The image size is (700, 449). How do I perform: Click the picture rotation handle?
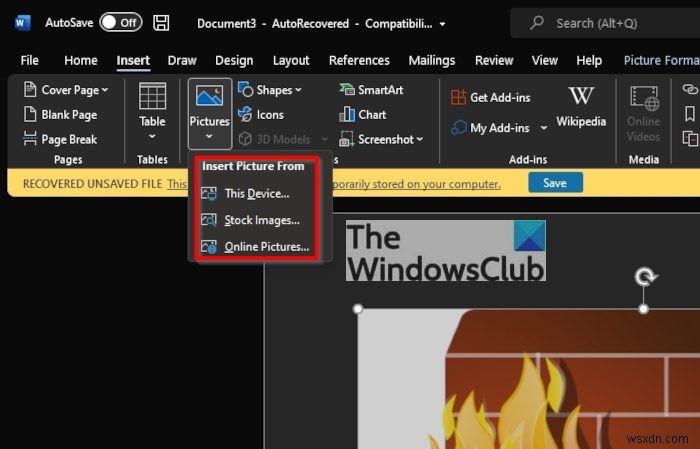coord(645,277)
